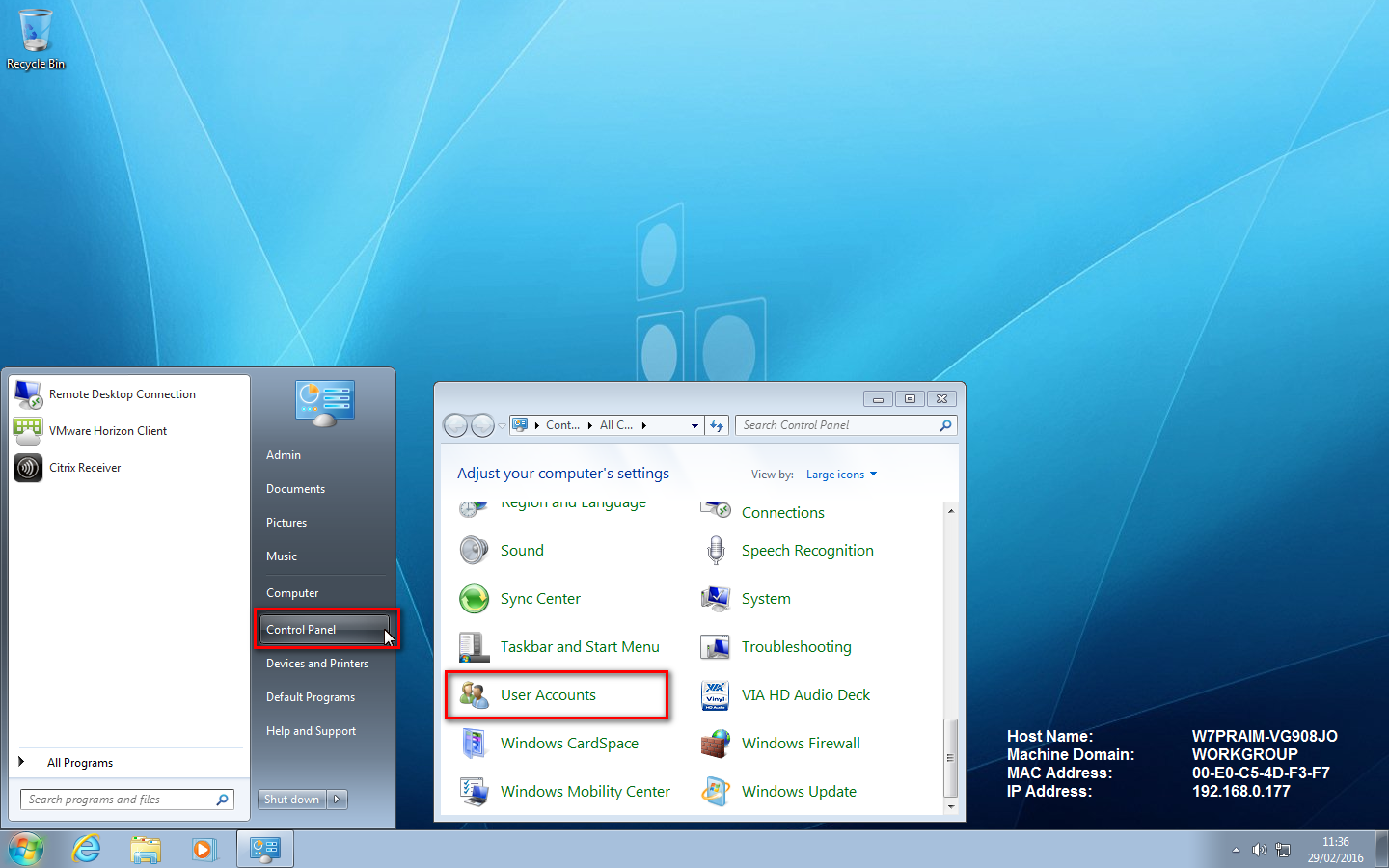Click the Speech Recognition microphone icon
The width and height of the screenshot is (1389, 868).
coord(715,550)
